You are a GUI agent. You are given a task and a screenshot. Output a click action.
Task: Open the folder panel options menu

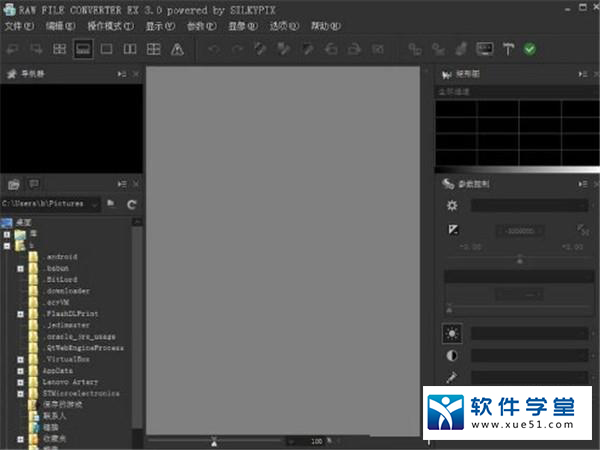pos(122,184)
